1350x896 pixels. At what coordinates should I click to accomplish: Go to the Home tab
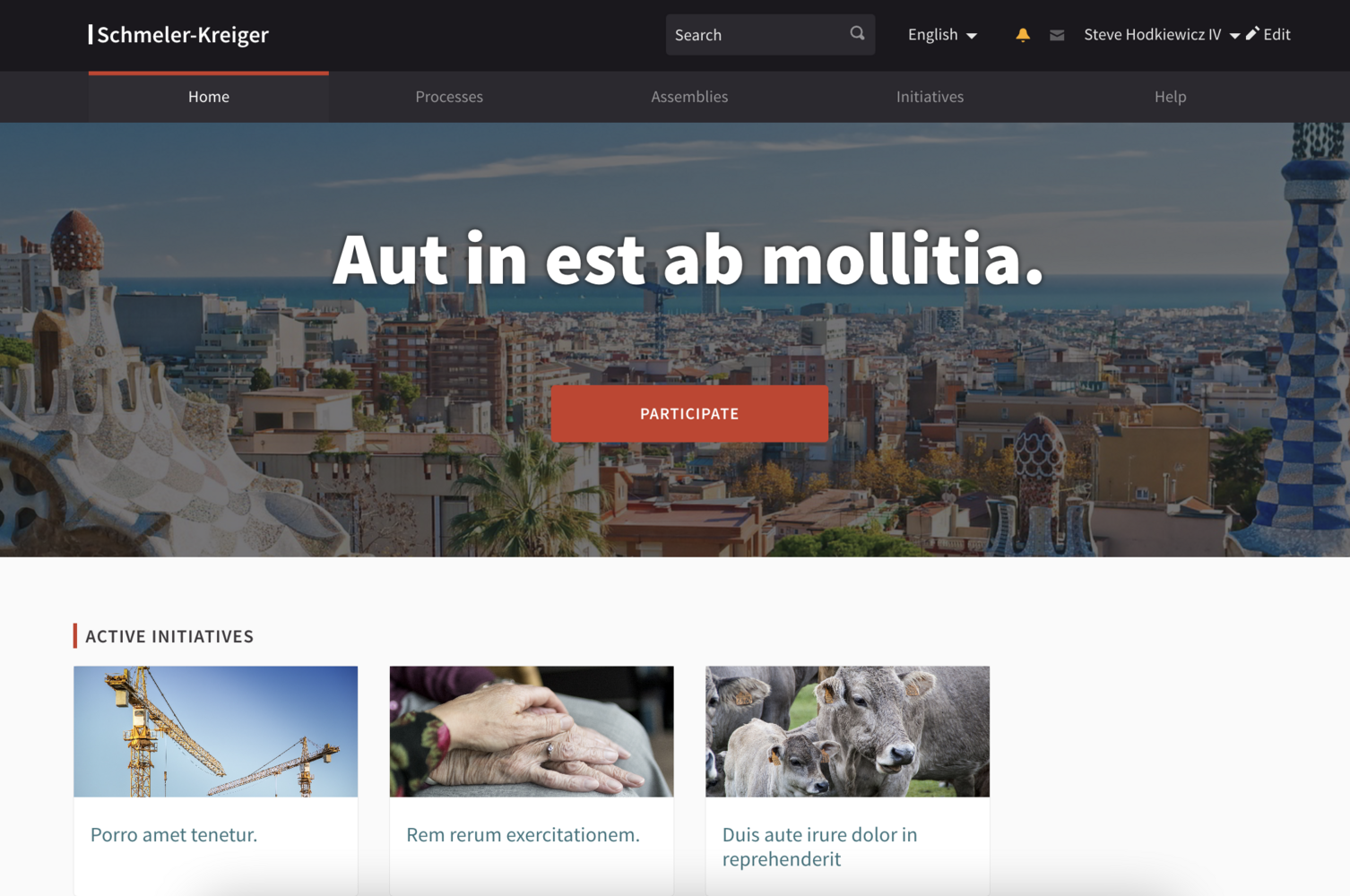click(209, 97)
